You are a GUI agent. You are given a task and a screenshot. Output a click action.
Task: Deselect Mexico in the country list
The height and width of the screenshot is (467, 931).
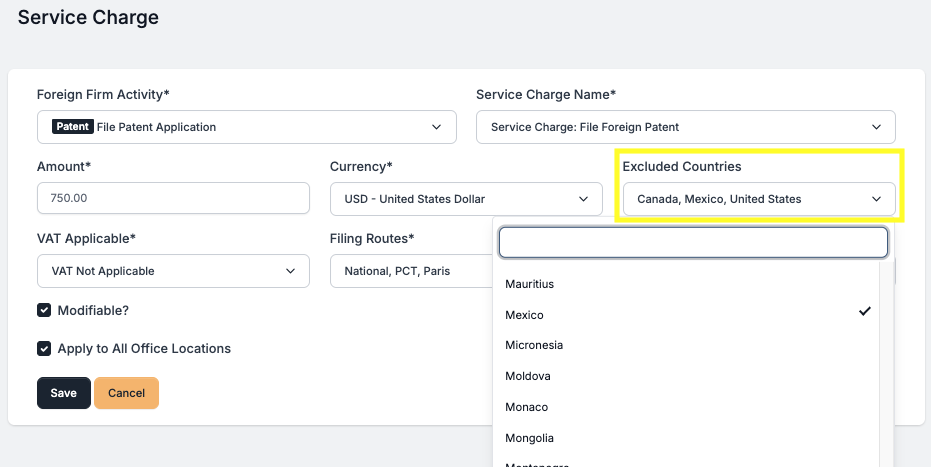(x=525, y=315)
